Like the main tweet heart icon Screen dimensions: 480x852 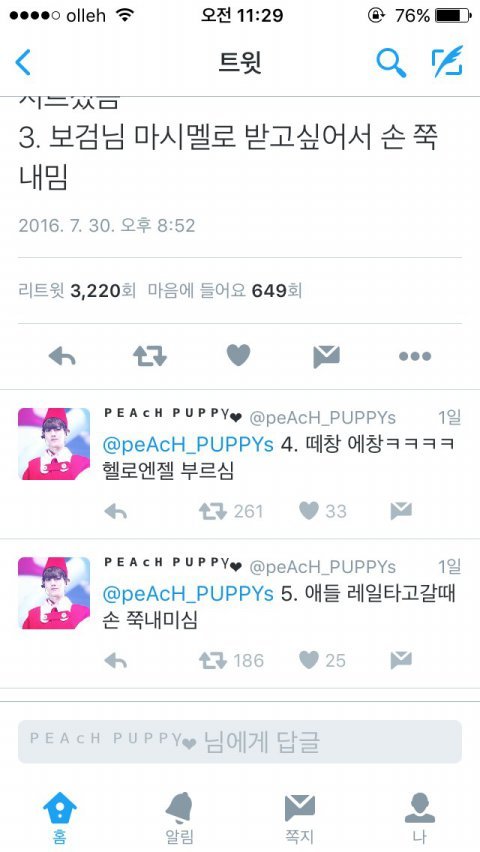(238, 355)
